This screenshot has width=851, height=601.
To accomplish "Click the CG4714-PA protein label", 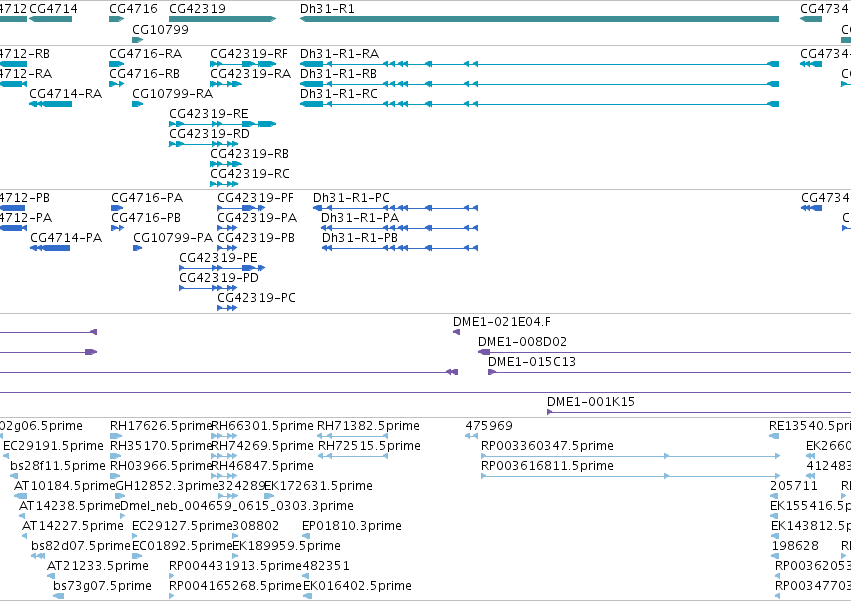I will click(66, 238).
